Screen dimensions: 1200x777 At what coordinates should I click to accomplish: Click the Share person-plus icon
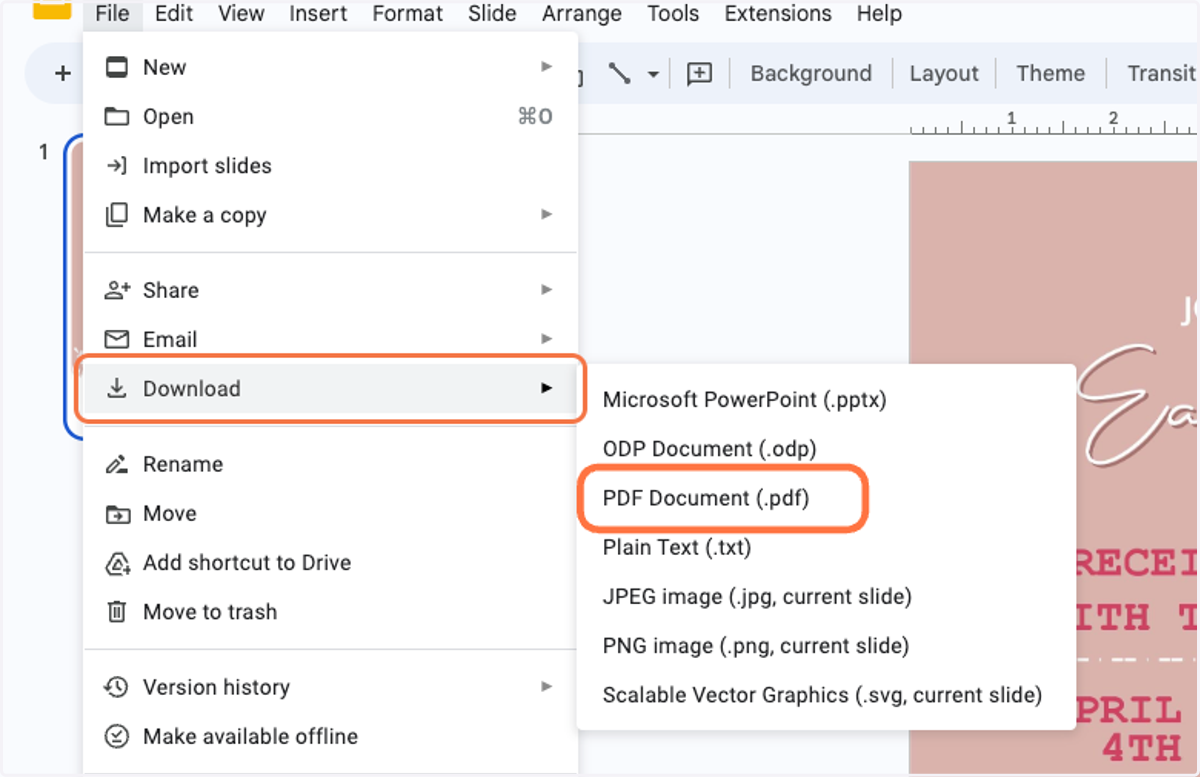tap(117, 290)
